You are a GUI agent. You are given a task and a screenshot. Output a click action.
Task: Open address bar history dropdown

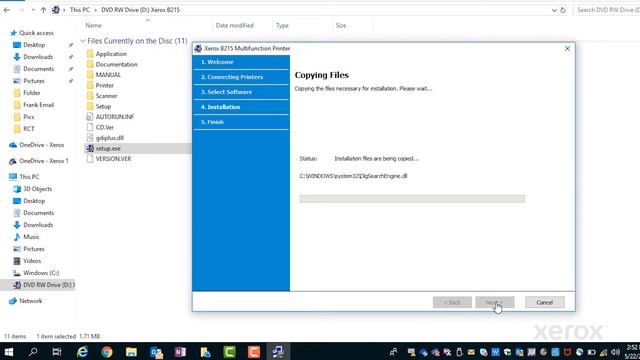click(x=554, y=10)
